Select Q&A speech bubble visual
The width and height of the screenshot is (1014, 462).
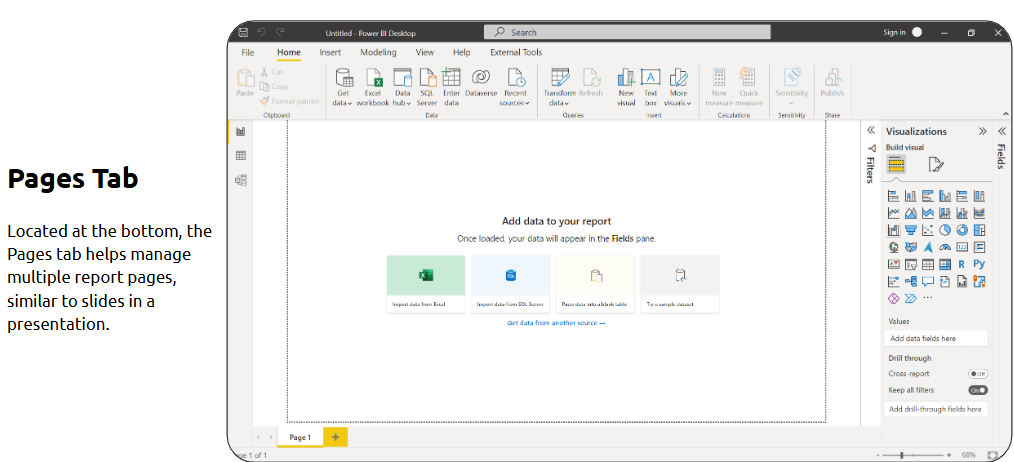(x=928, y=281)
